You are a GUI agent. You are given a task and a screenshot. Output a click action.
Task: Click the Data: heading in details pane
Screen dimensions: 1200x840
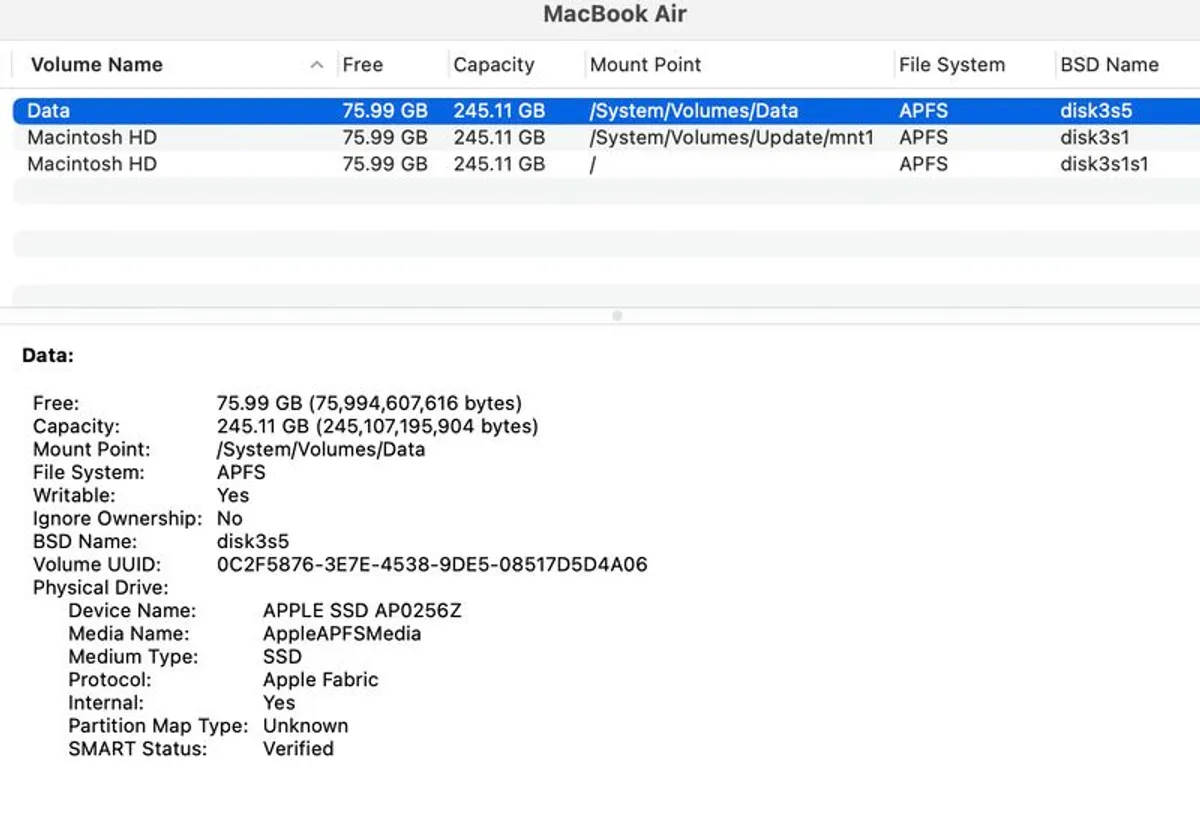[48, 355]
